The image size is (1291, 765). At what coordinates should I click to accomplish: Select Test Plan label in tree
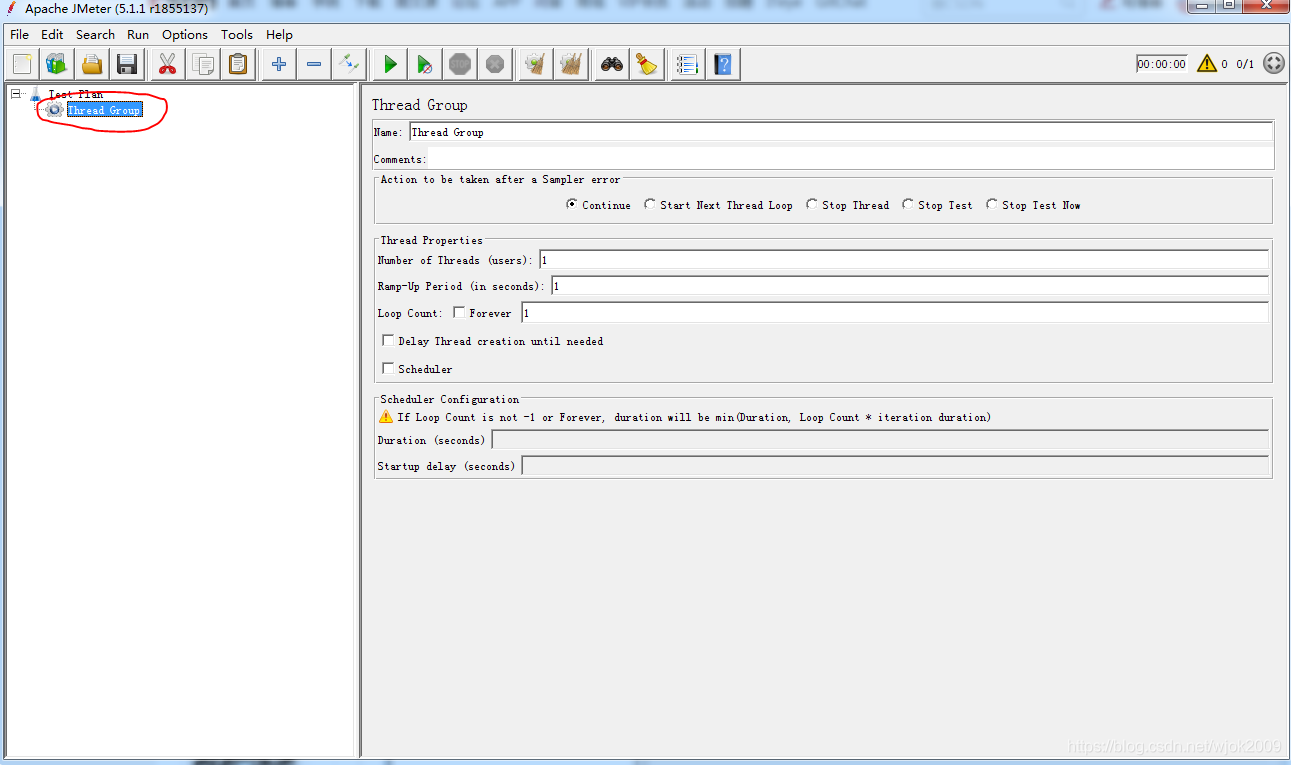(x=76, y=94)
